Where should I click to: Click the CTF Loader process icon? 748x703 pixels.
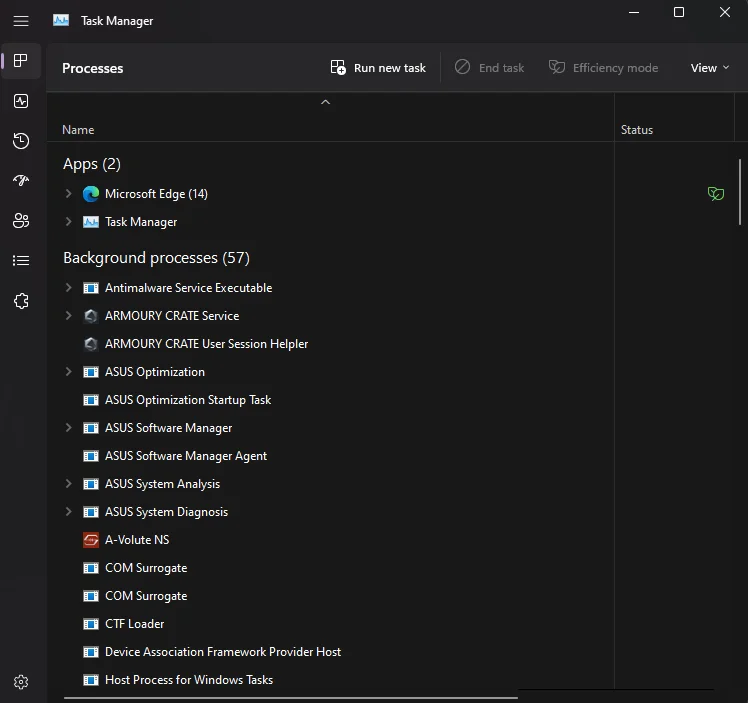tap(91, 624)
